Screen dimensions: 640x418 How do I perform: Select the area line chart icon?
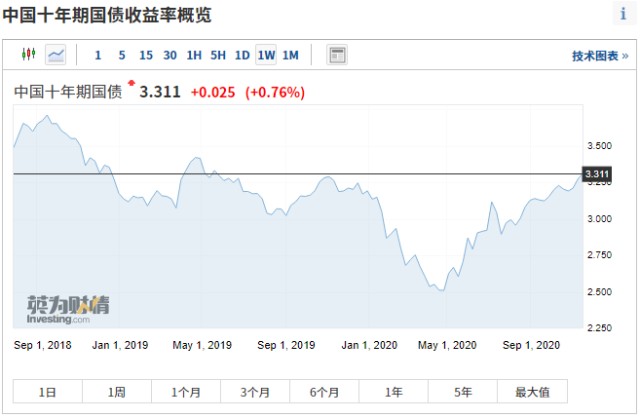pos(56,54)
